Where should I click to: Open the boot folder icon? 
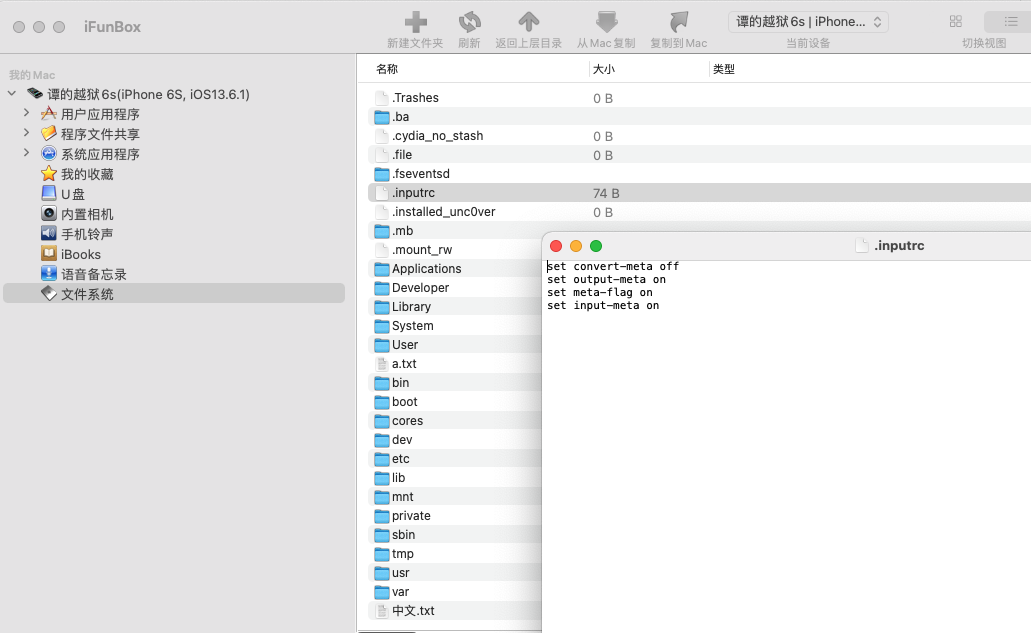[381, 403]
